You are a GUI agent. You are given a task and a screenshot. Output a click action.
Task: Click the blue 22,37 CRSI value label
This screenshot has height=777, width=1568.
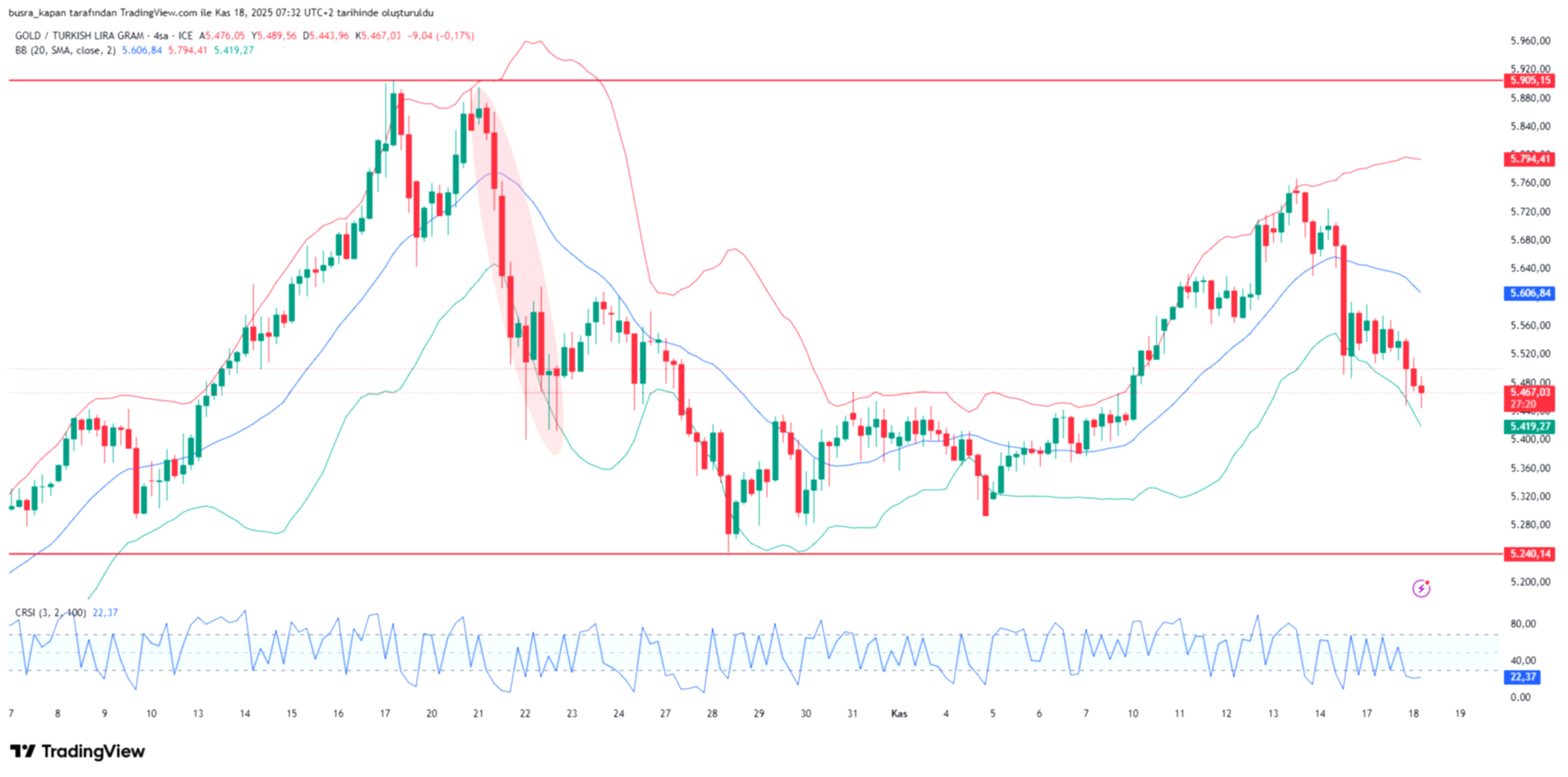tap(1523, 677)
